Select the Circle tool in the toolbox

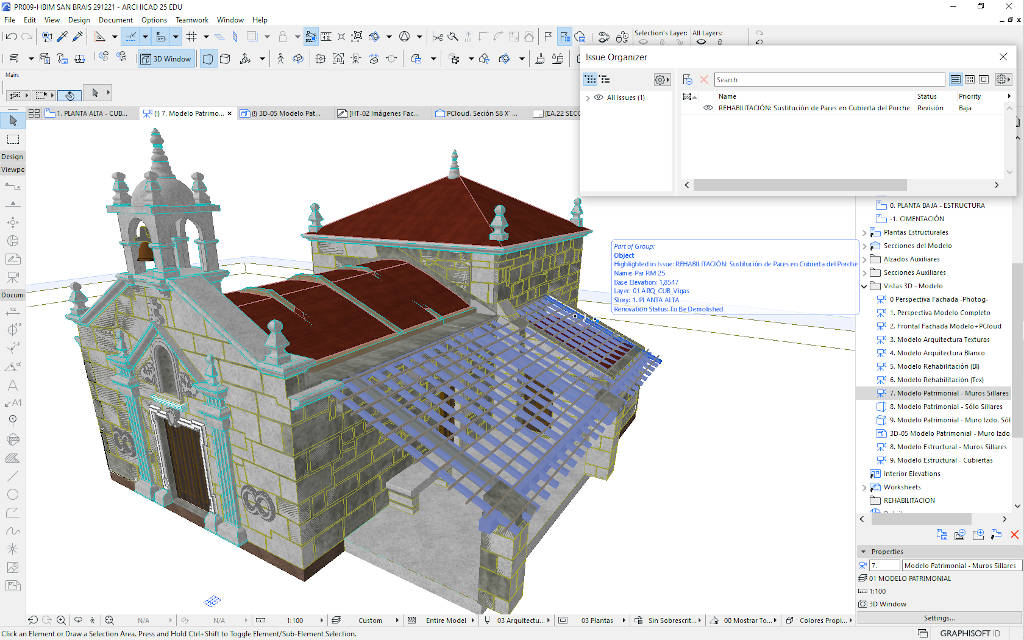[x=13, y=494]
